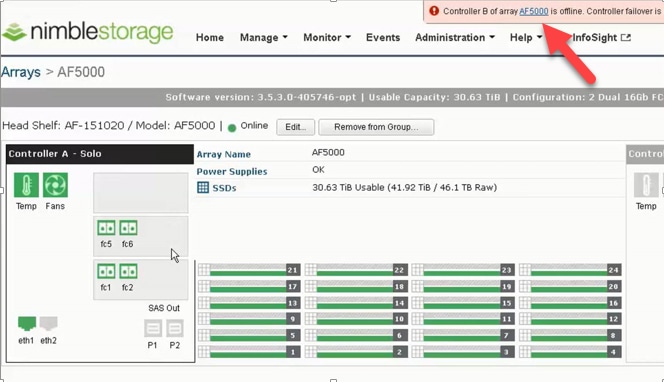The image size is (664, 382).
Task: Open InfoSight external link
Action: 601,38
